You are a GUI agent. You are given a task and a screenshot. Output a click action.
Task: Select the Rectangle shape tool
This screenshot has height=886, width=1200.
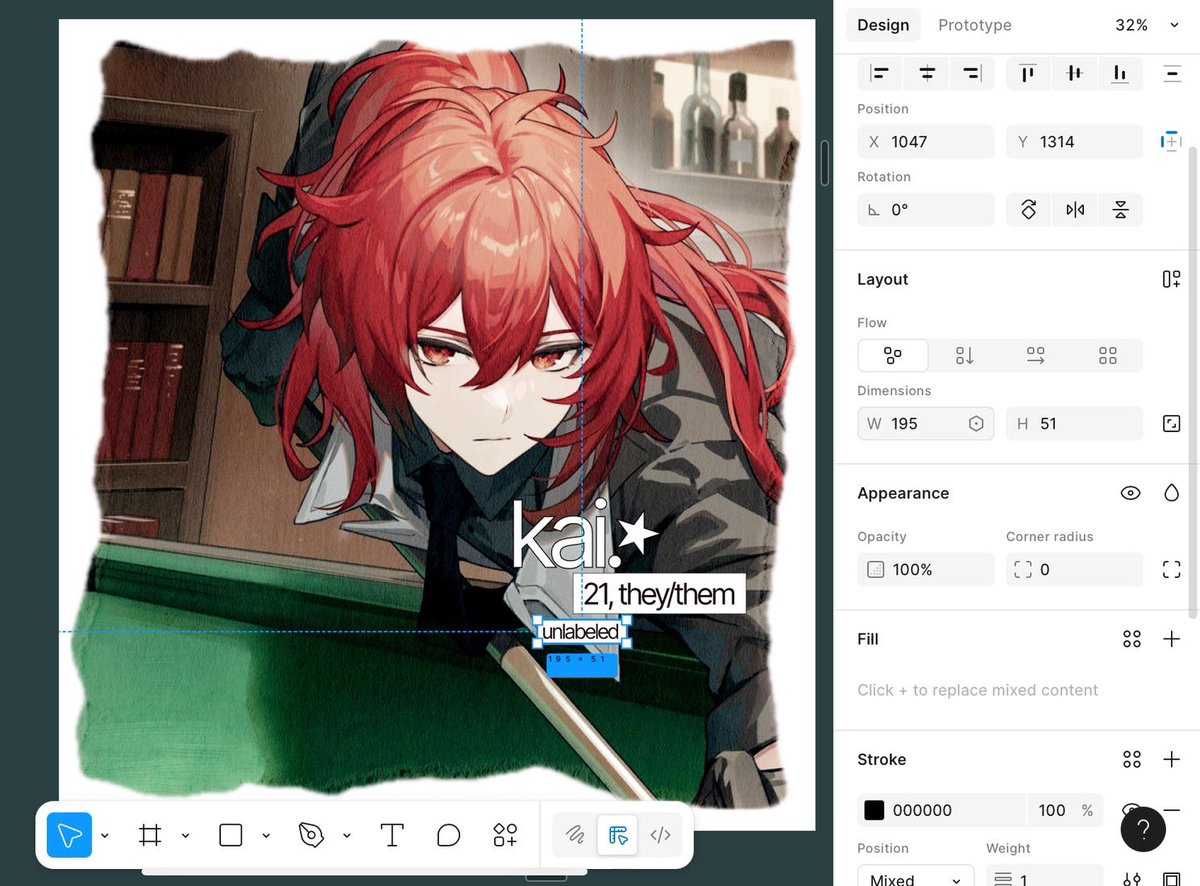click(231, 835)
